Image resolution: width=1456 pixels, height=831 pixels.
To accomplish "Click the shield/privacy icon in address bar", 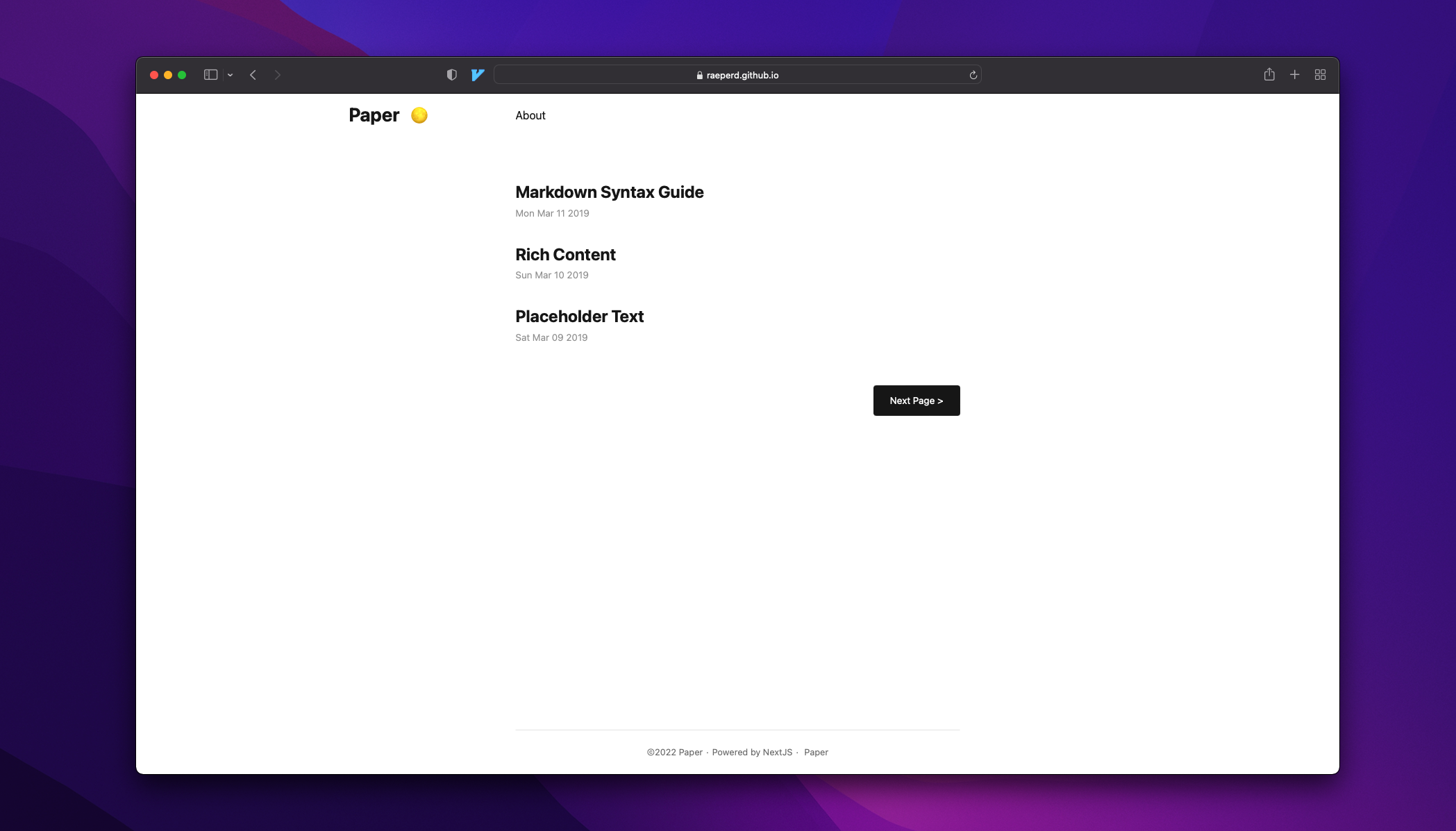I will coord(452,74).
